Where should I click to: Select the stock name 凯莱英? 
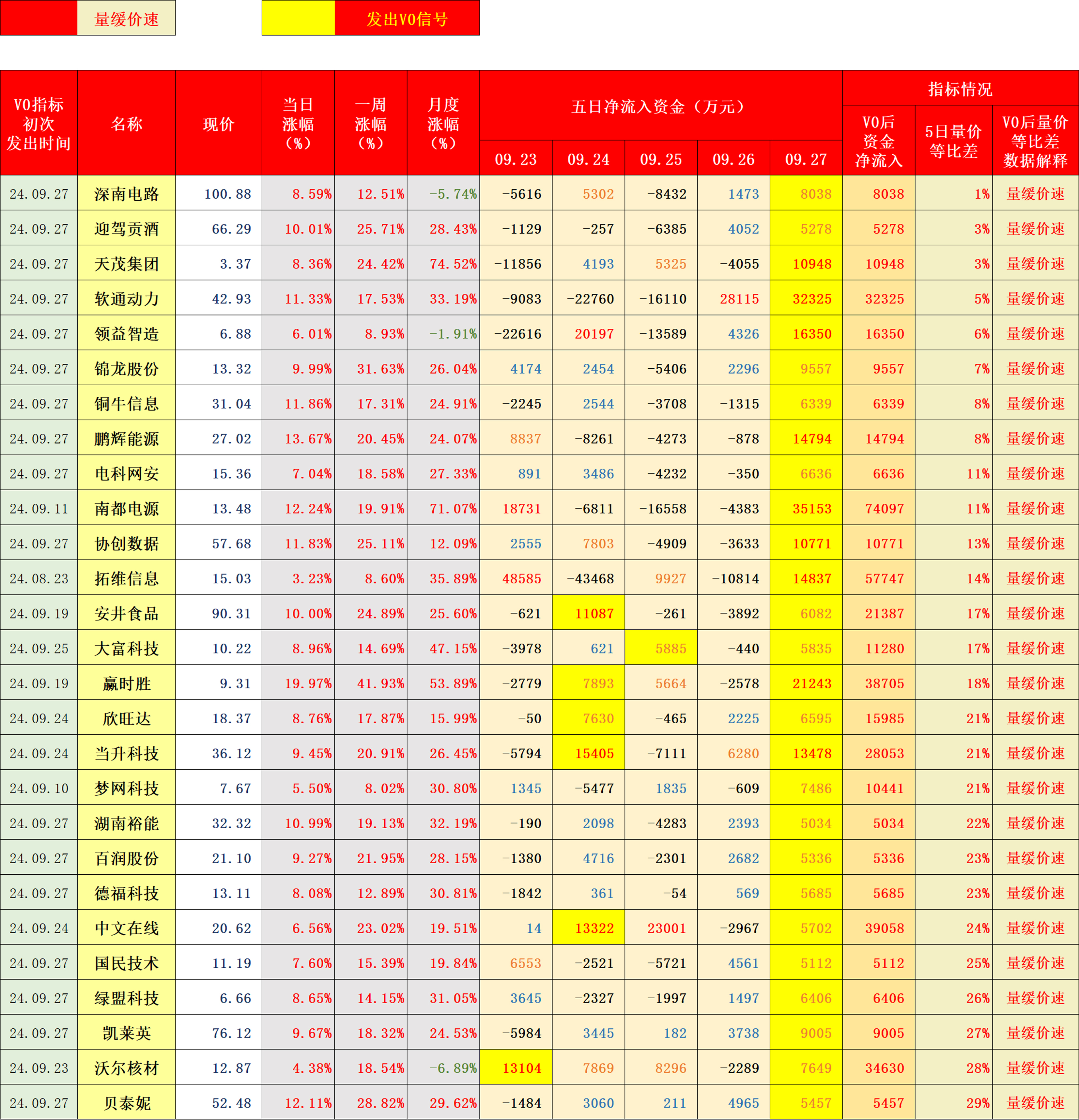[x=126, y=1033]
